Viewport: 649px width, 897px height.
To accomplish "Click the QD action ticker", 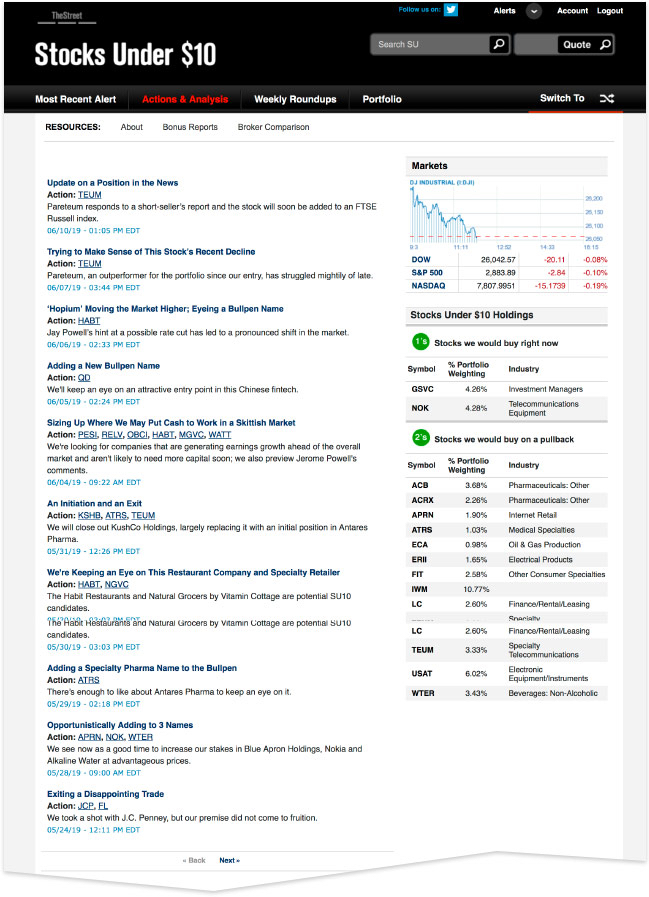I will click(x=84, y=378).
